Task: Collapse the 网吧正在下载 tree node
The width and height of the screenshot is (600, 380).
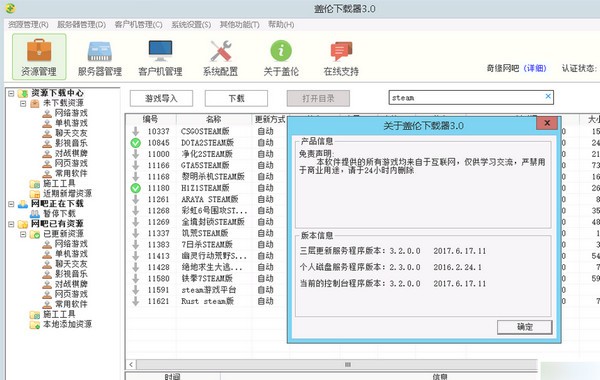Action: 11,204
